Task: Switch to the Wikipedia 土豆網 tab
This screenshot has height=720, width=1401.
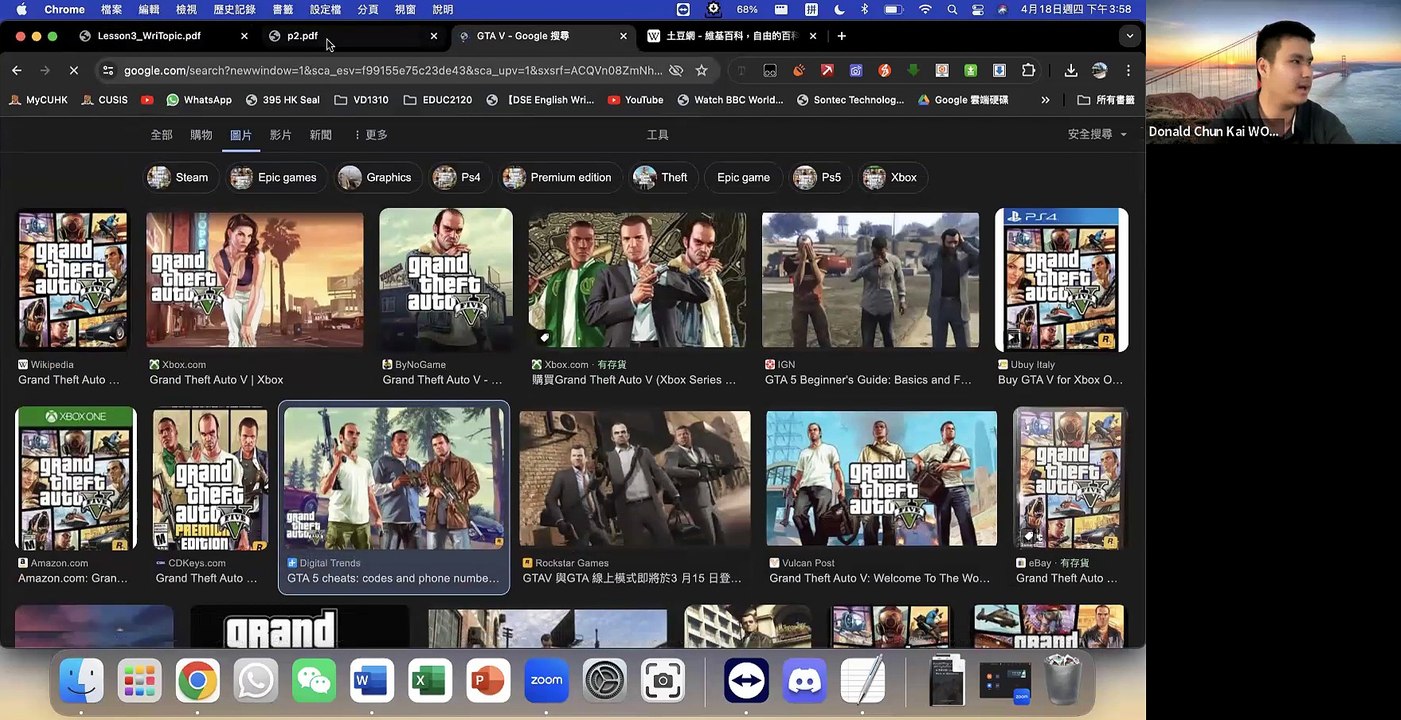Action: (x=731, y=36)
